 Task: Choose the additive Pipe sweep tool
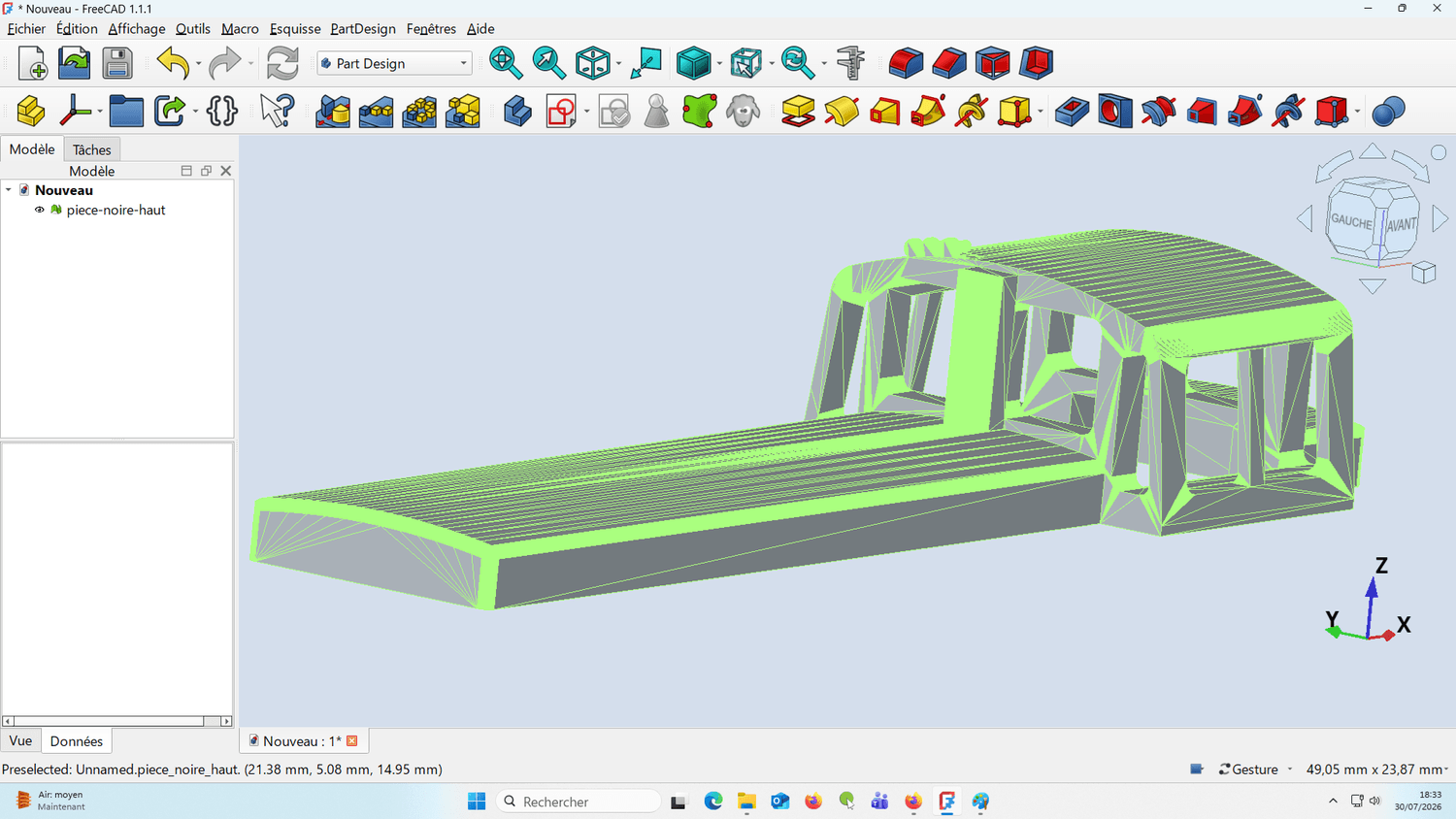[928, 112]
